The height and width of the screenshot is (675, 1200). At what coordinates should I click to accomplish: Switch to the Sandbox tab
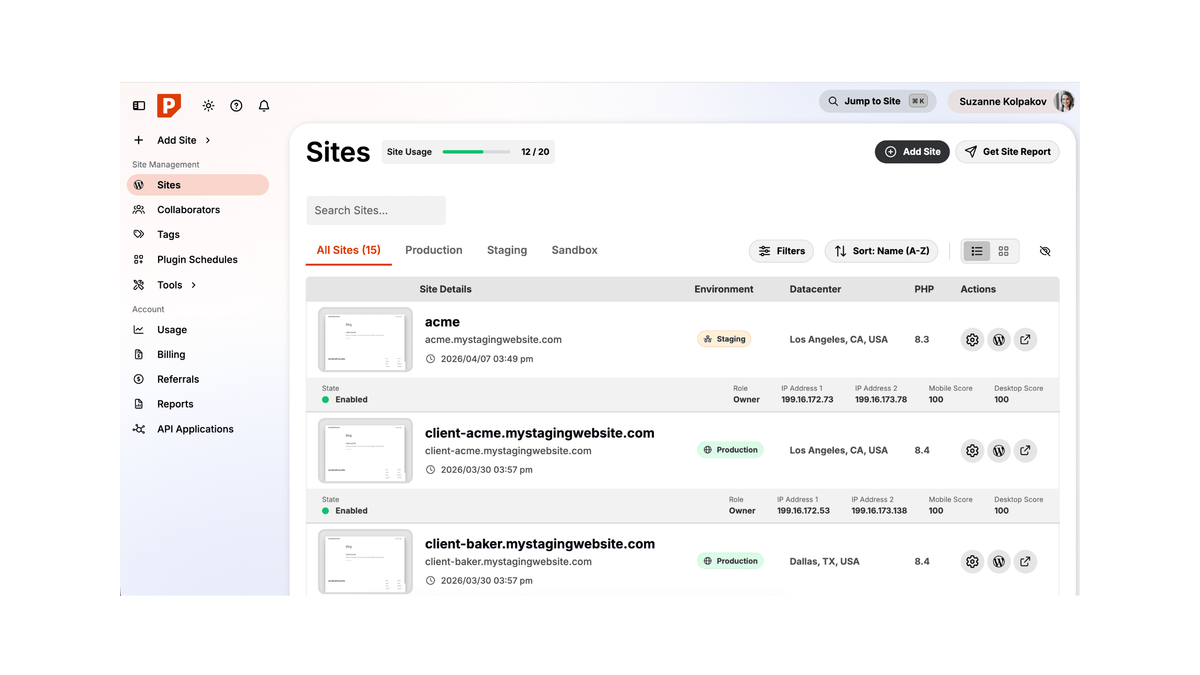click(575, 250)
